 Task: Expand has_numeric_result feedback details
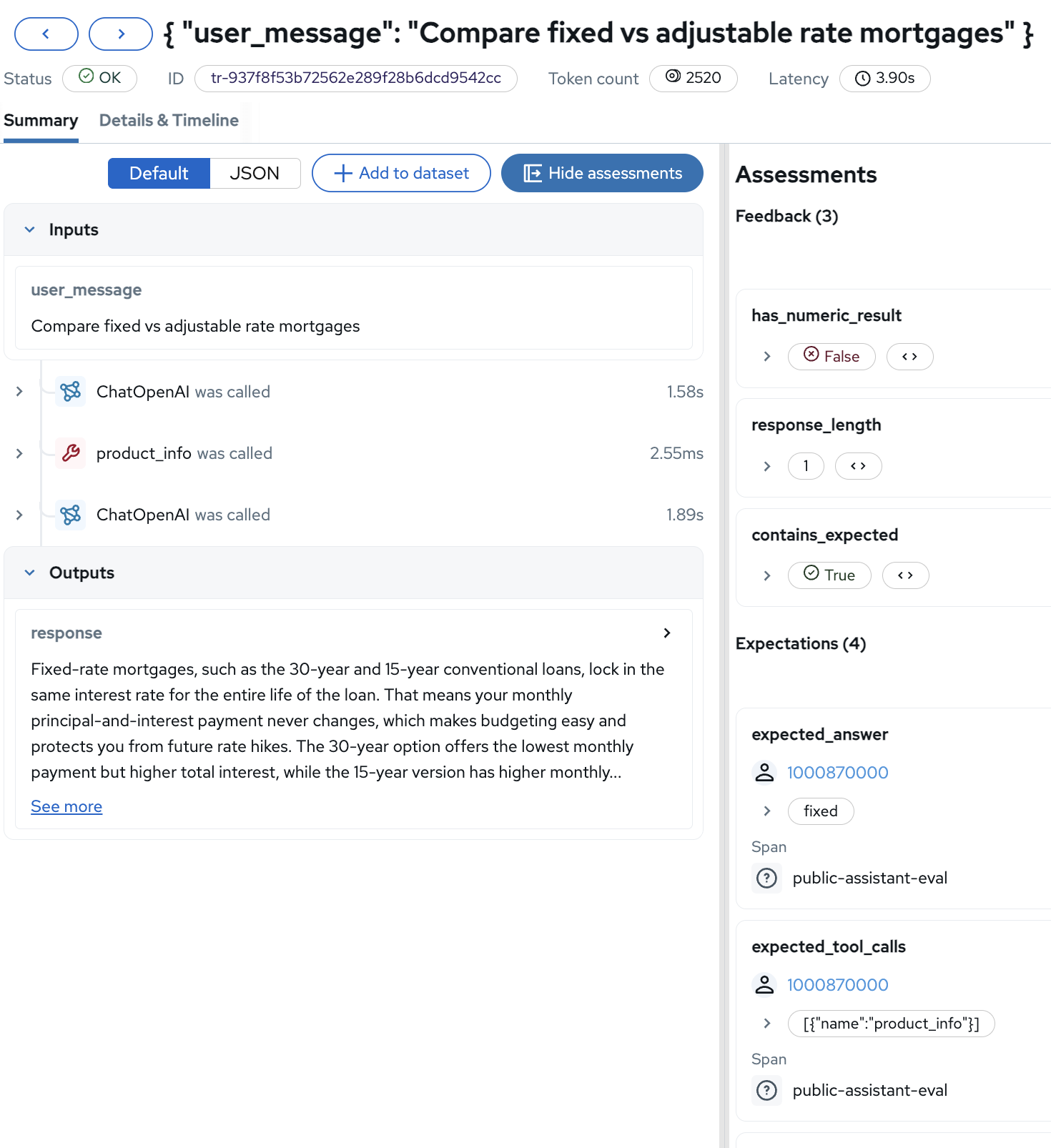point(767,357)
